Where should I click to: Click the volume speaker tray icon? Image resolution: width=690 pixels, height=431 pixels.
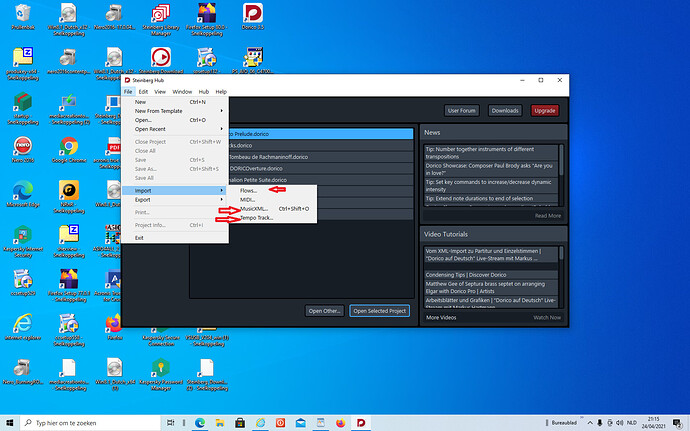(x=620, y=423)
